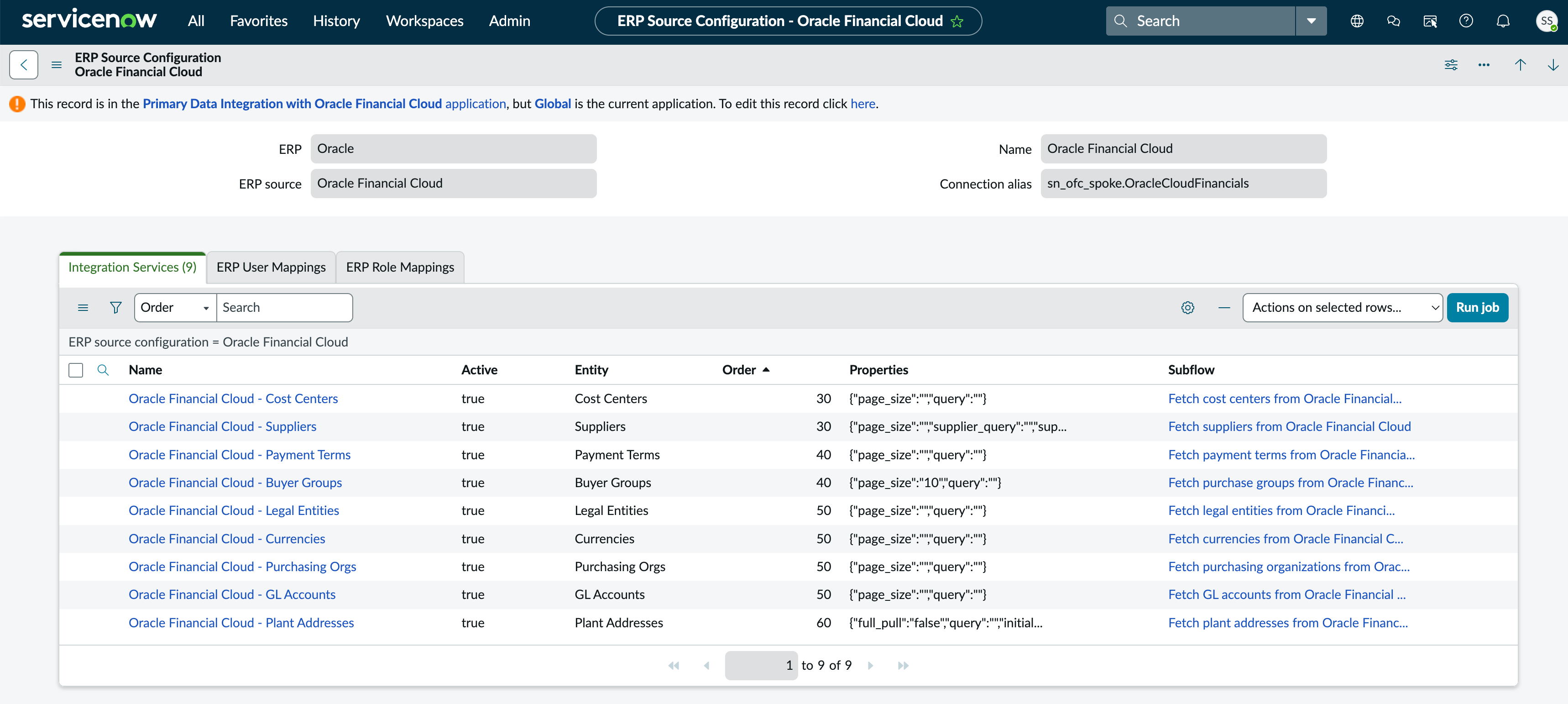The height and width of the screenshot is (704, 1568).
Task: Personalize list columns with gear icon
Action: (x=1187, y=308)
